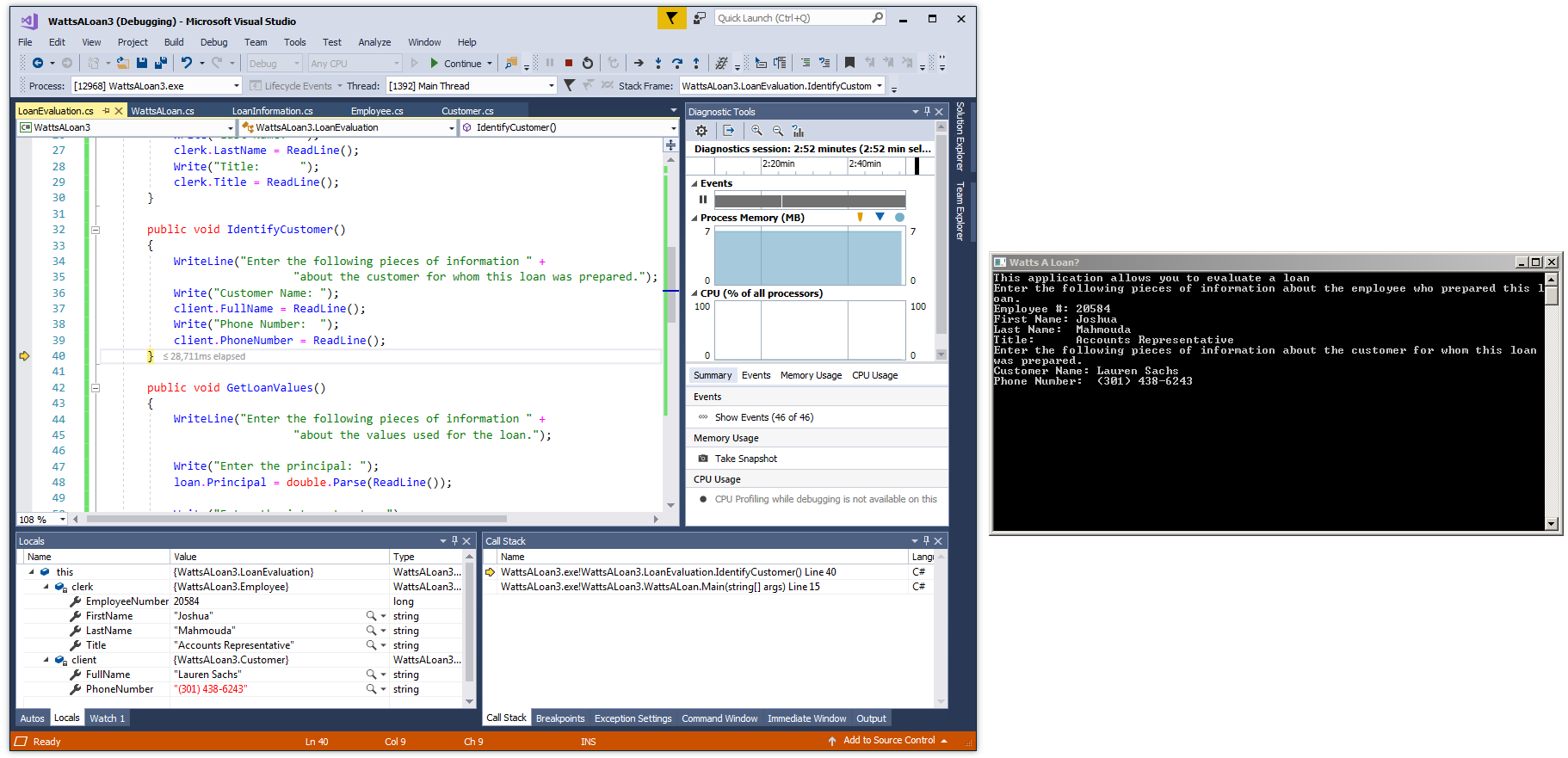
Task: Click the Navigate Backward toolbar icon
Action: (x=37, y=63)
